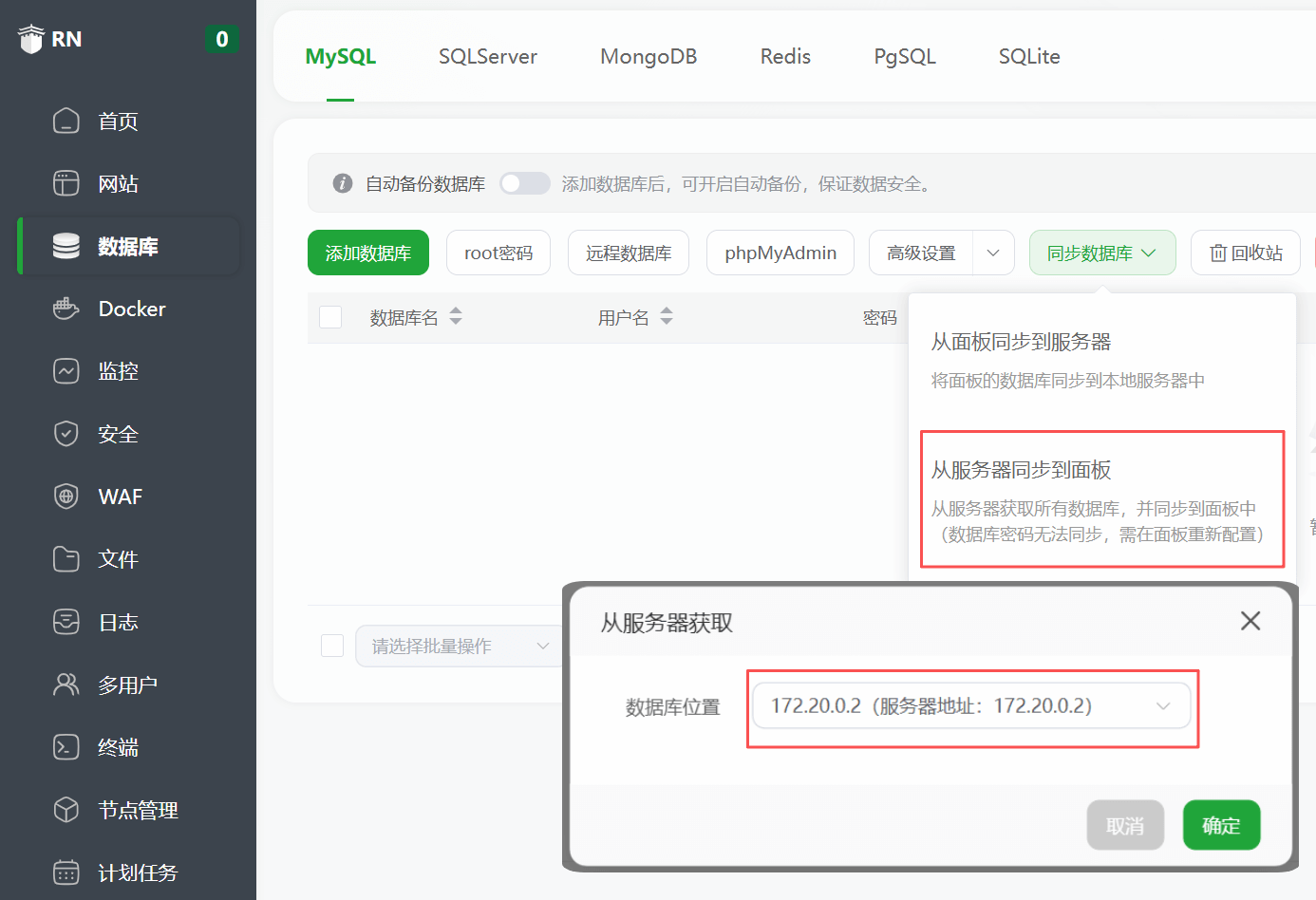
Task: Tick the checkbox beside batch operations
Action: 332,646
